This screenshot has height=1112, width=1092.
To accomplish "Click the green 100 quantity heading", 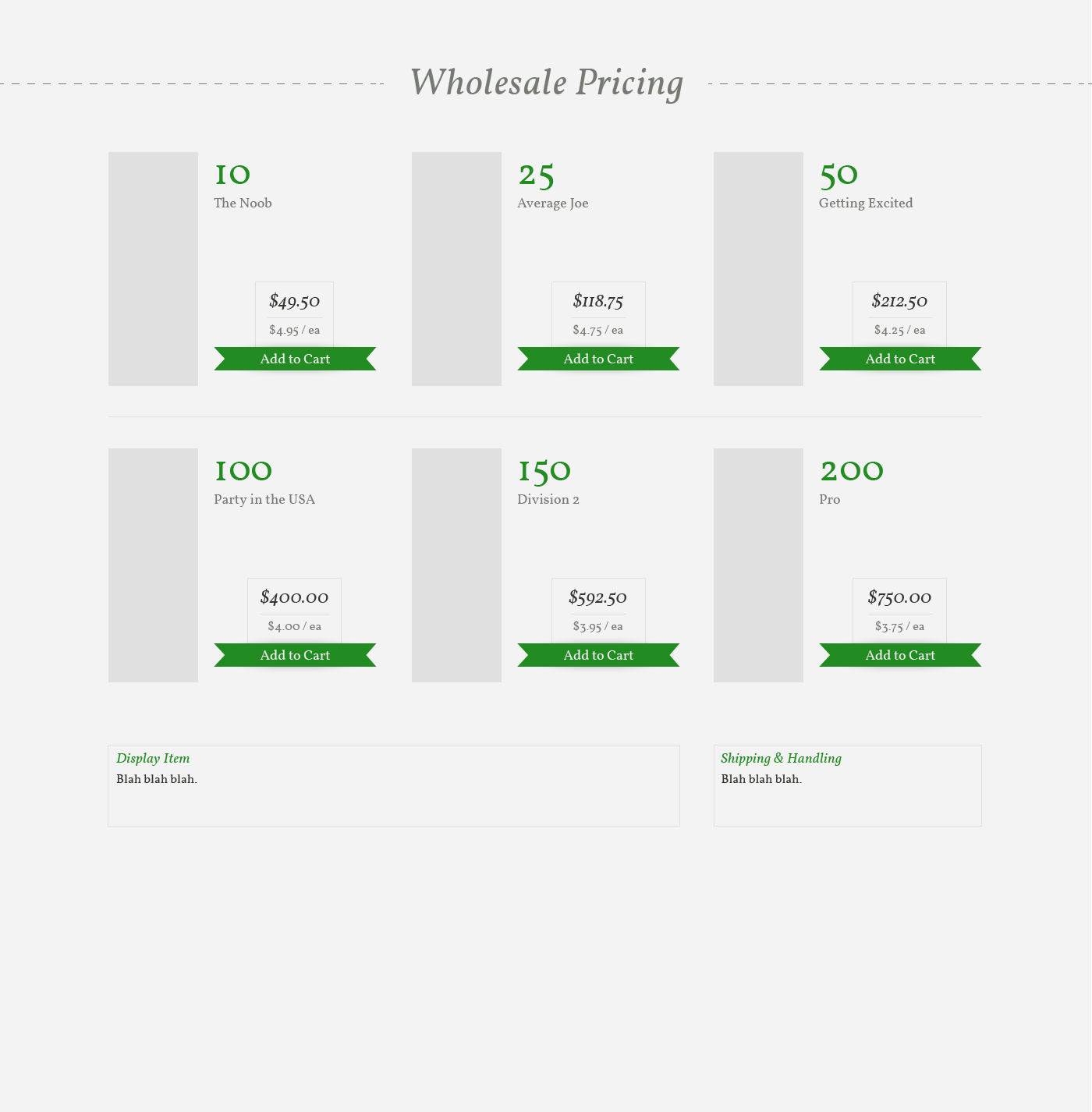I will click(x=243, y=471).
